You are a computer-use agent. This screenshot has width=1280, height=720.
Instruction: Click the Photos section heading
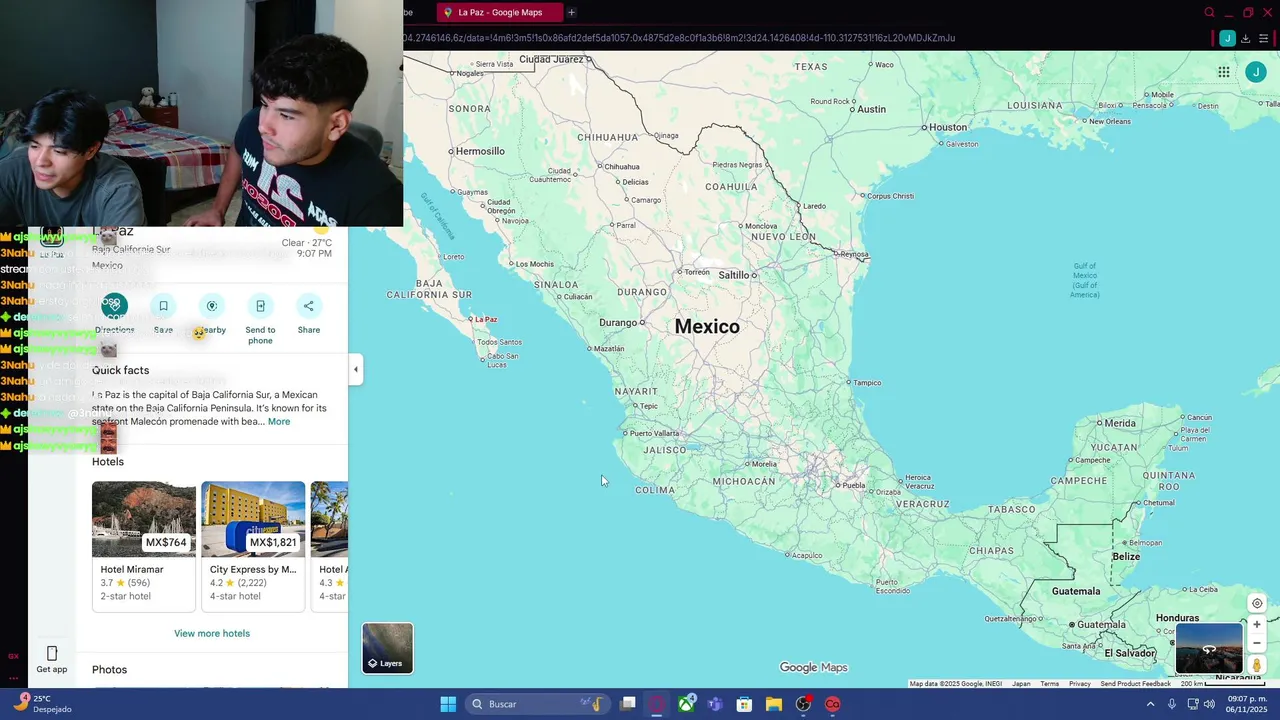pyautogui.click(x=109, y=670)
